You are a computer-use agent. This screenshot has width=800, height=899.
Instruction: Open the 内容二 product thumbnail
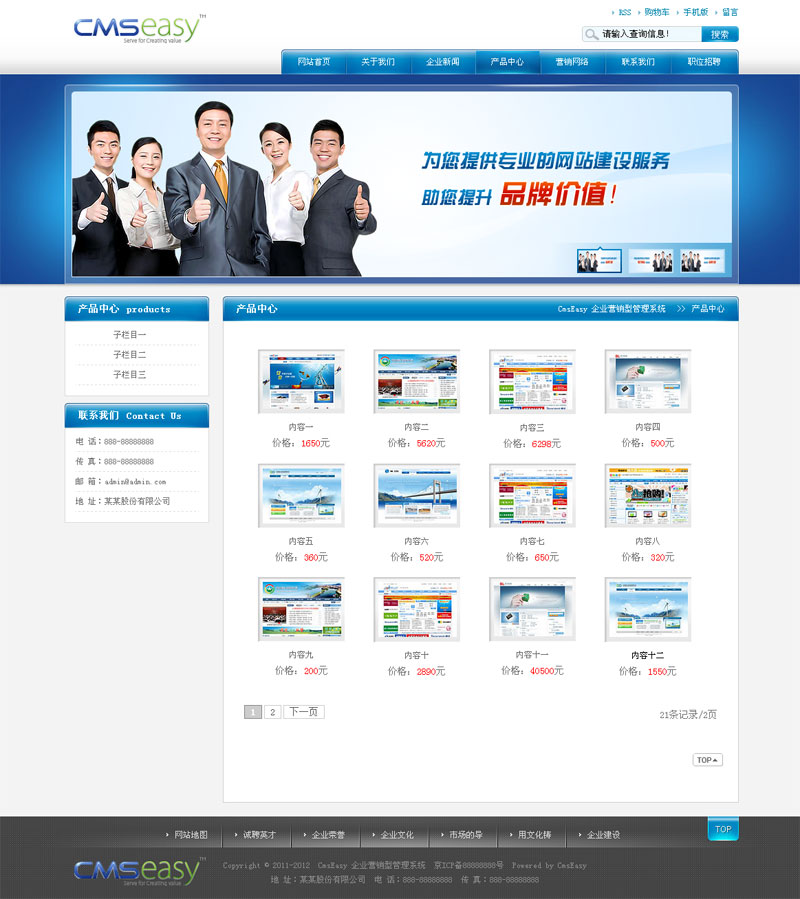tap(417, 381)
